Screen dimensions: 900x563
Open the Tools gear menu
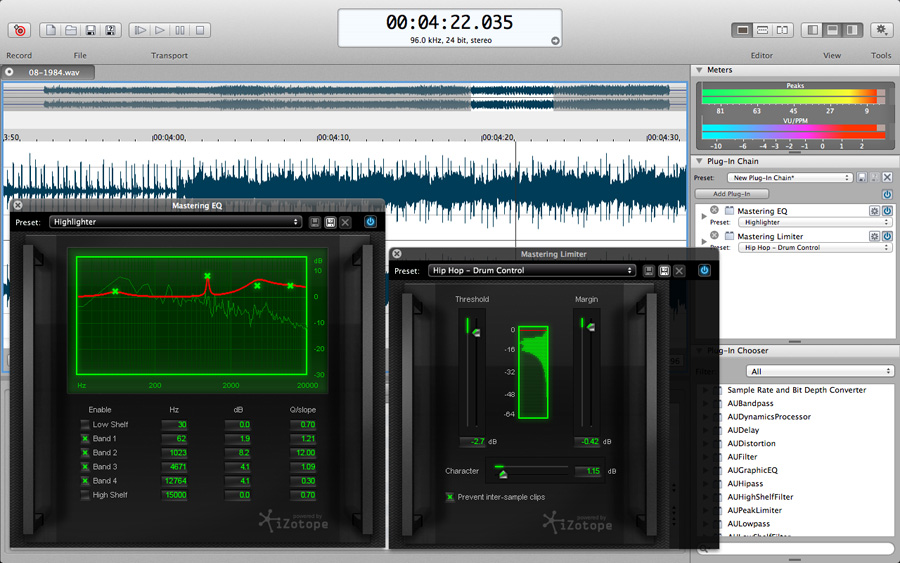(x=882, y=30)
